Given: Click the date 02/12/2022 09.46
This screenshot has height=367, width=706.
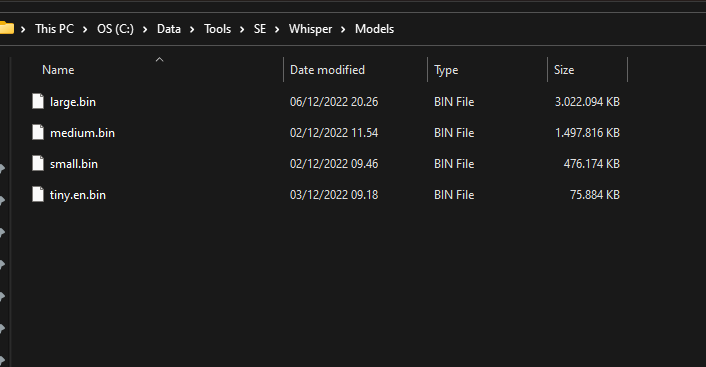Looking at the screenshot, I should [334, 164].
